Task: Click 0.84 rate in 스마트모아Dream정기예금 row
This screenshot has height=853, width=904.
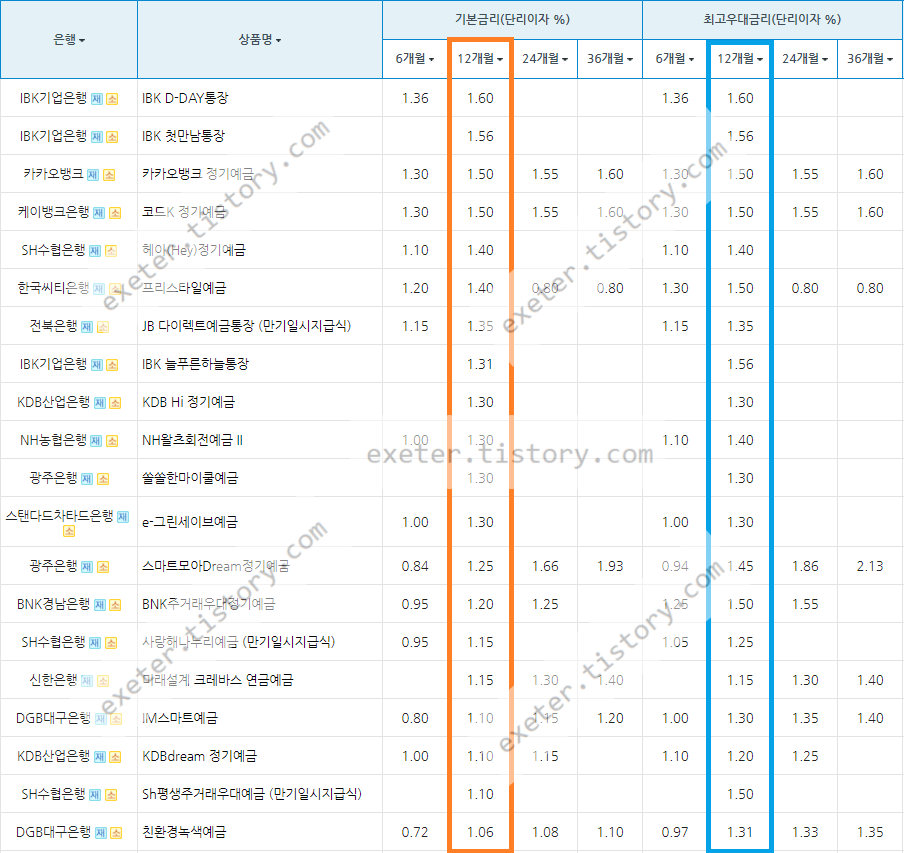Action: click(x=415, y=567)
